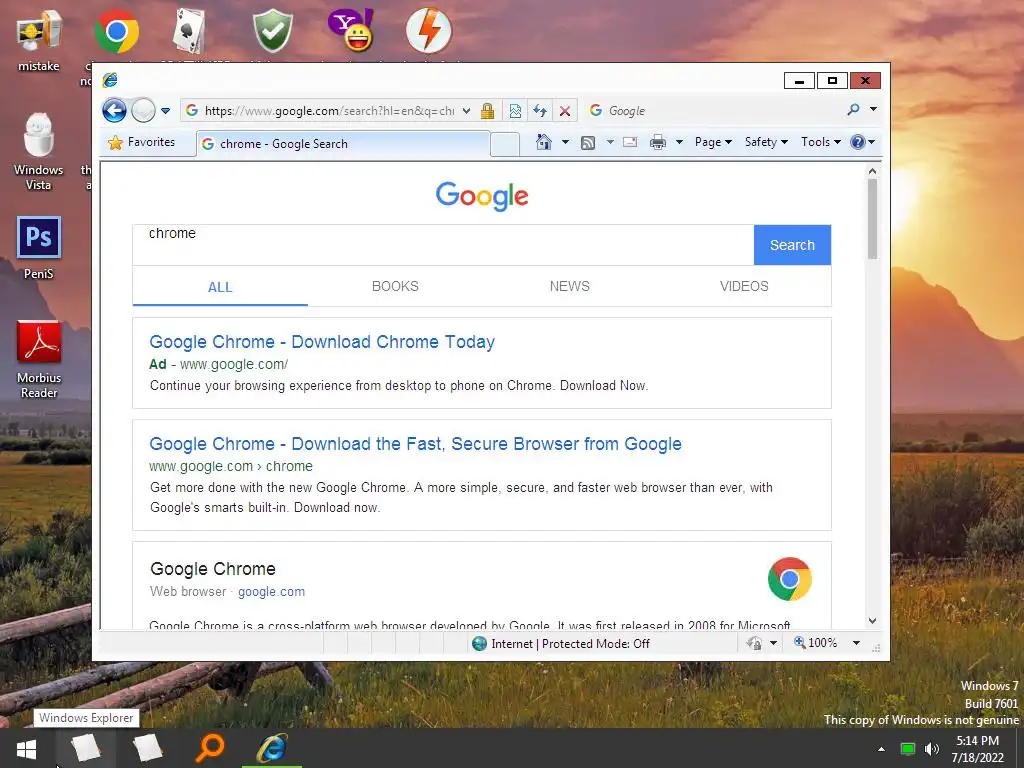1024x768 pixels.
Task: Click the Home page house icon
Action: (x=543, y=142)
